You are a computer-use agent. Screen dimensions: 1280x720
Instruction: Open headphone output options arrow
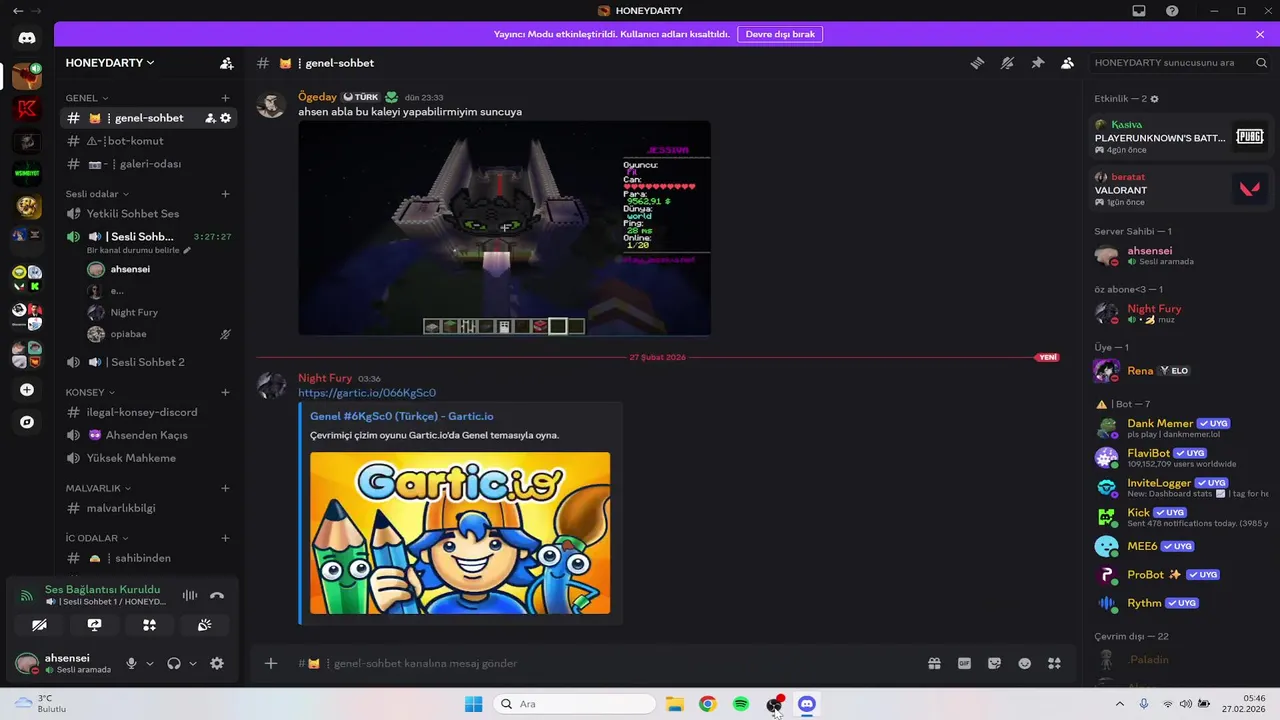[193, 663]
